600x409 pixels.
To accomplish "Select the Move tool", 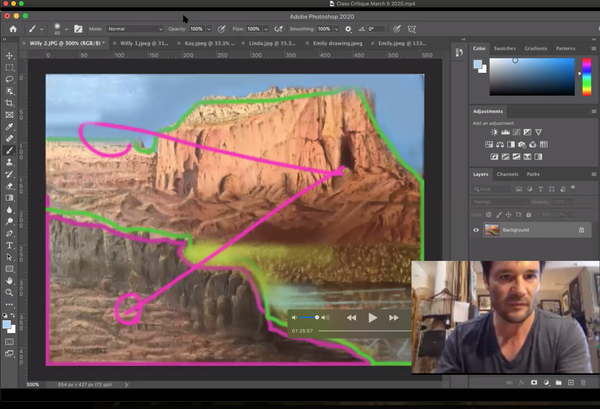I will [x=10, y=55].
